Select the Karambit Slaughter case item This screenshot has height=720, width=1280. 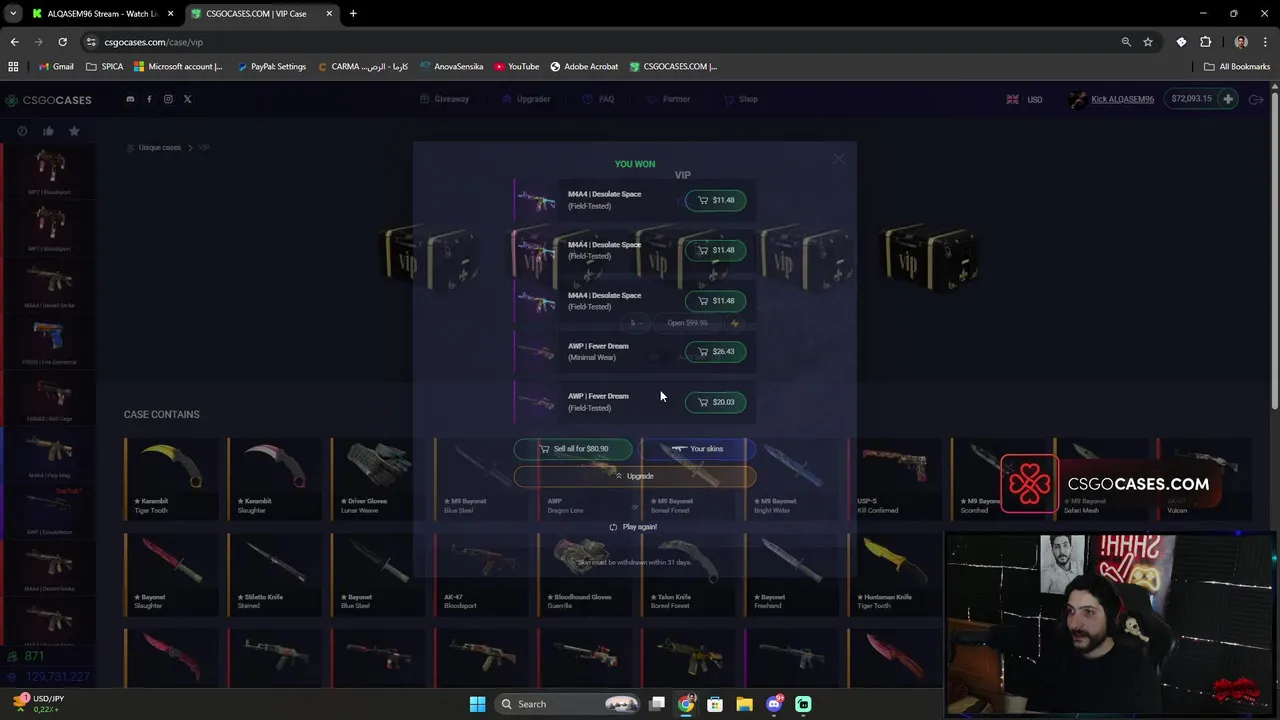[274, 479]
